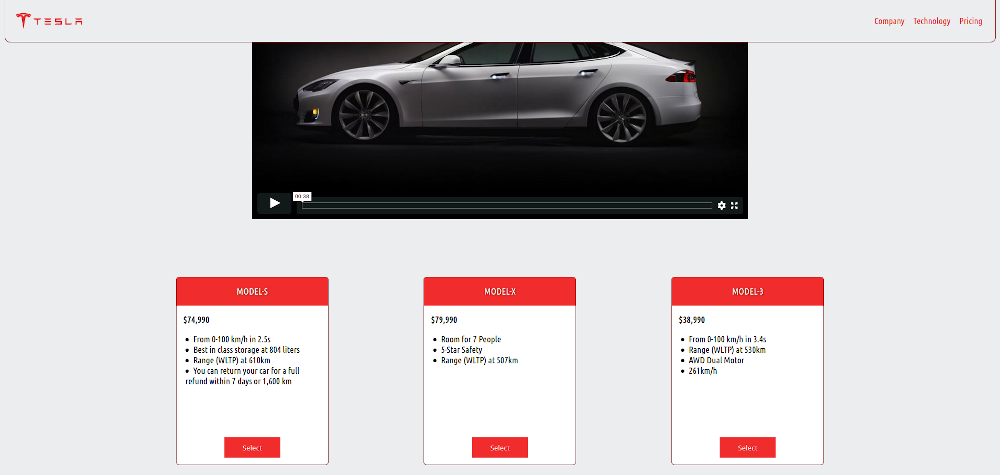Viewport: 1000px width, 475px height.
Task: Select the Model-S plan button
Action: 252,448
